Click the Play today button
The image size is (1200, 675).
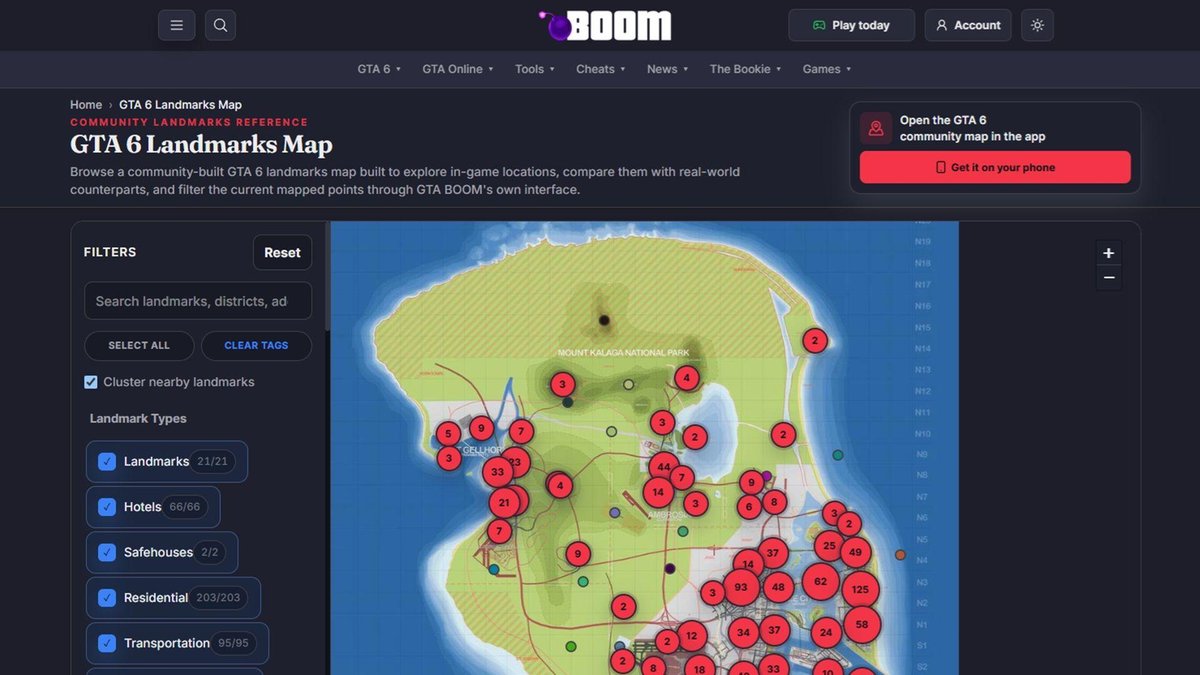[851, 25]
